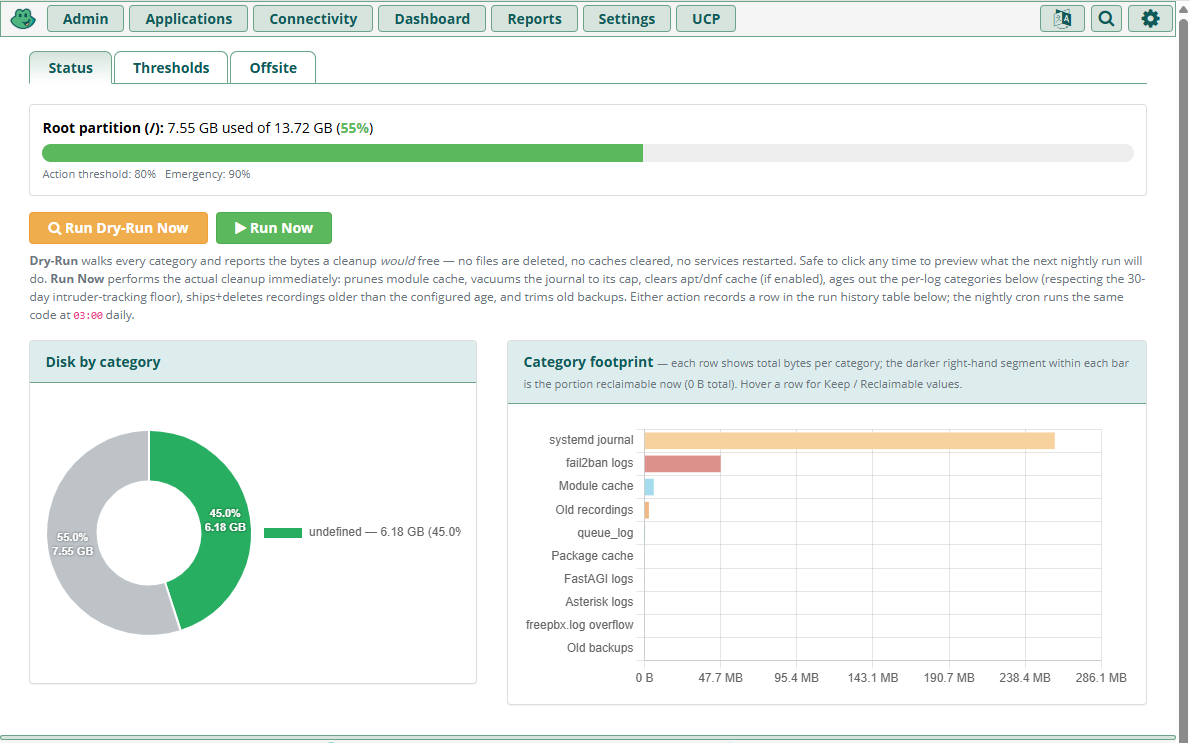Click the 'queue_log' chart label
The width and height of the screenshot is (1190, 743).
(605, 533)
